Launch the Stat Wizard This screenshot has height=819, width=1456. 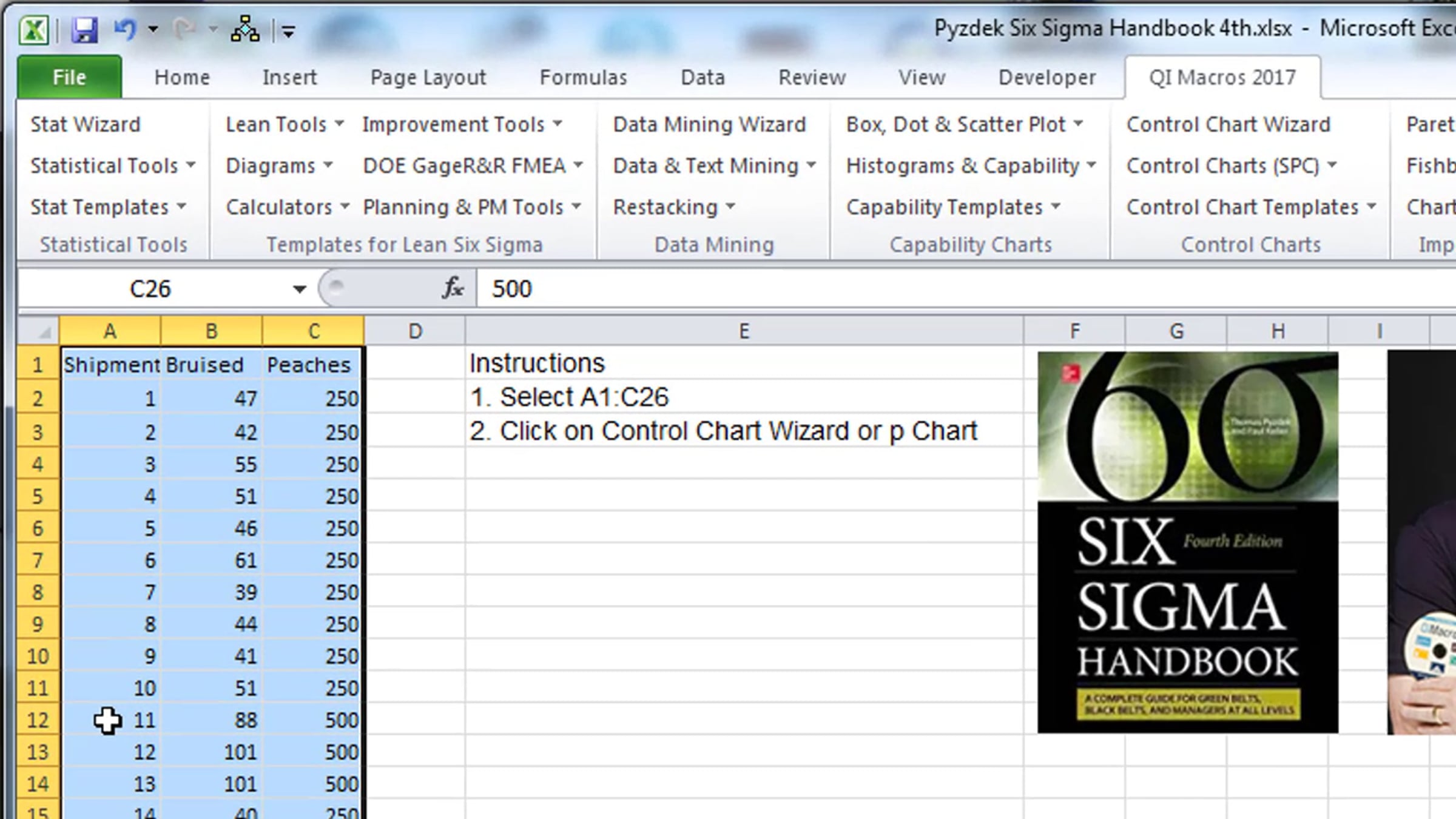coord(86,124)
